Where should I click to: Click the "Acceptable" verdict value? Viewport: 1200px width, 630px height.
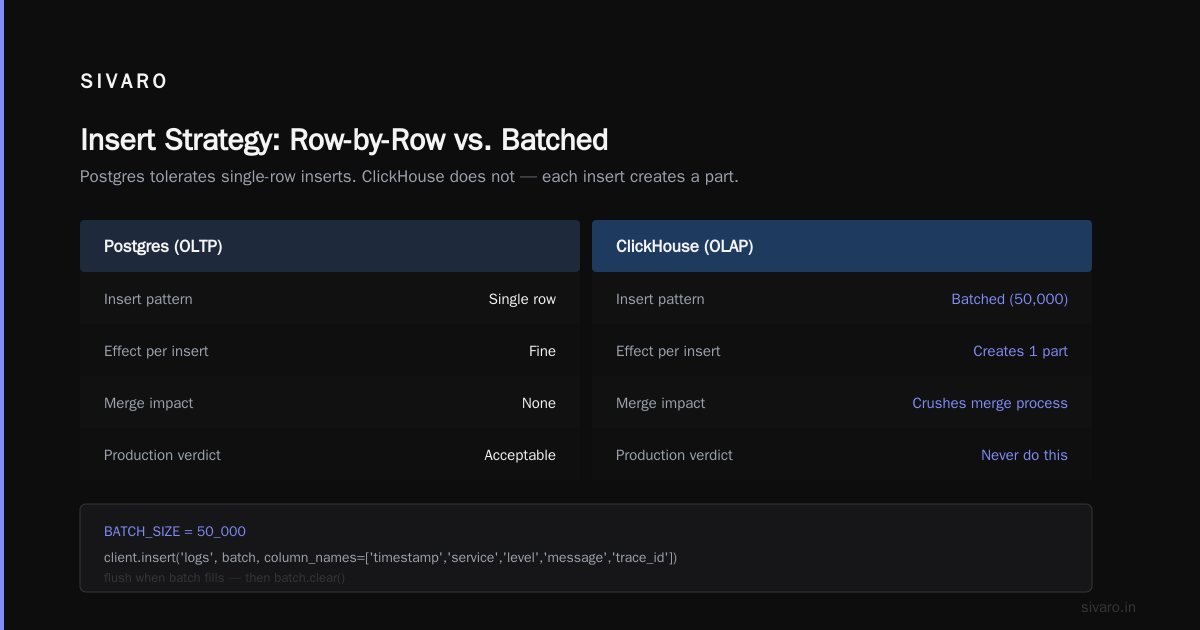tap(520, 455)
